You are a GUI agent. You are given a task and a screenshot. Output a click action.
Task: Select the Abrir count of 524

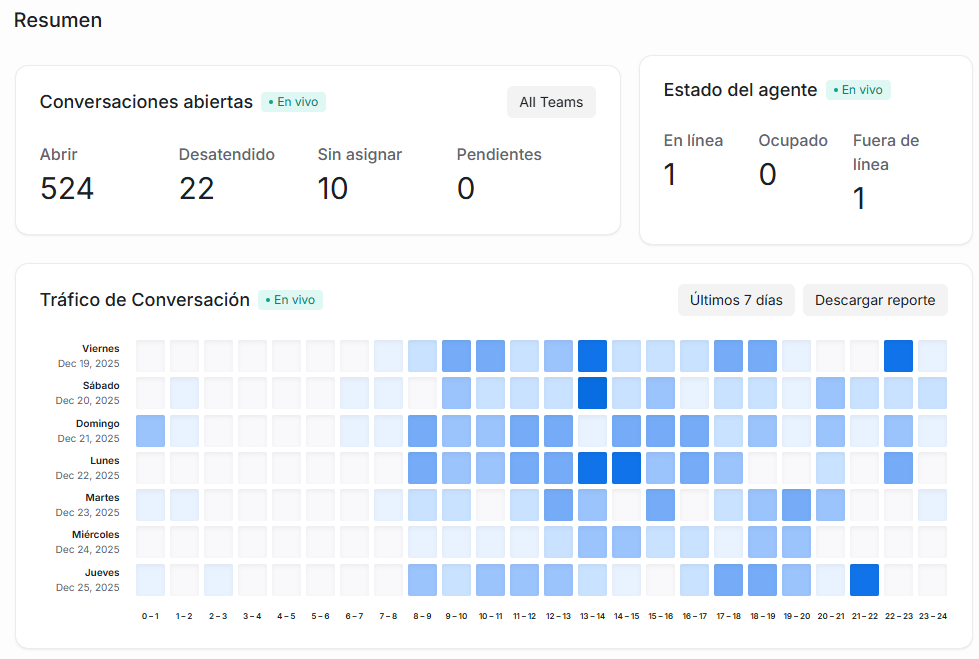click(x=67, y=188)
